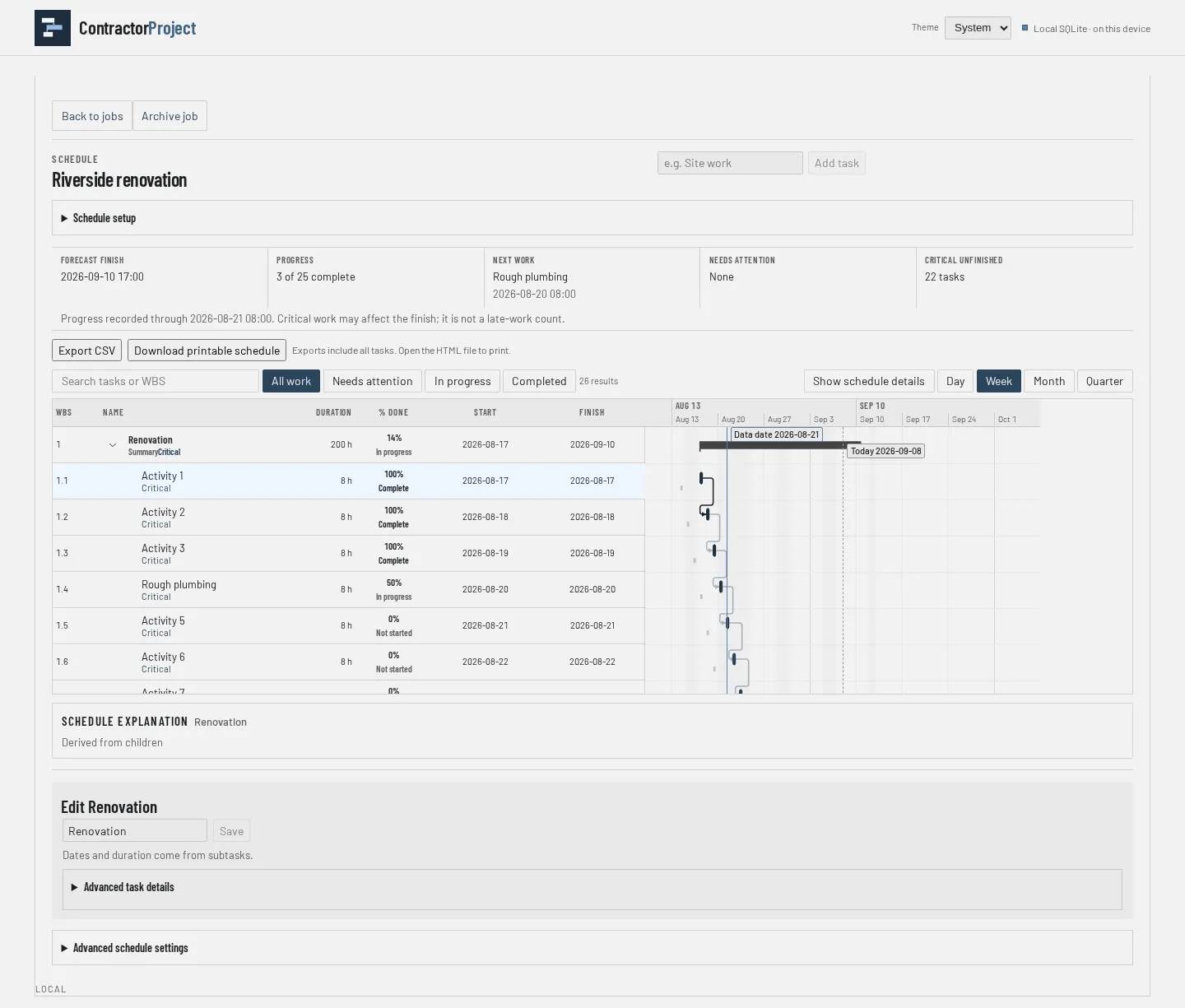
Task: Focus the new task name field
Action: (x=730, y=163)
